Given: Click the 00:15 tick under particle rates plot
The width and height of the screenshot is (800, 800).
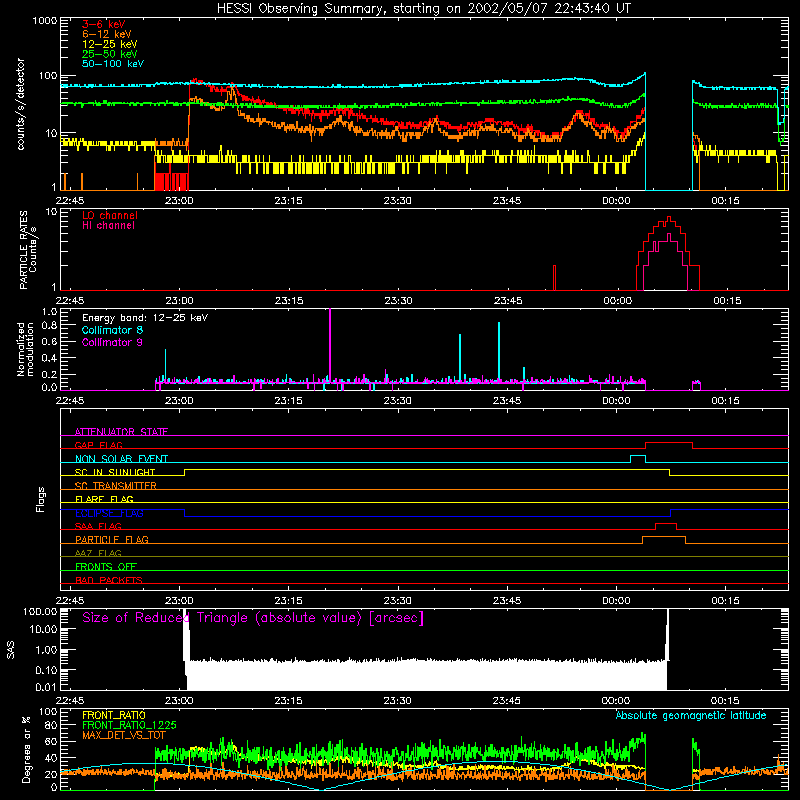Looking at the screenshot, I should coord(727,301).
